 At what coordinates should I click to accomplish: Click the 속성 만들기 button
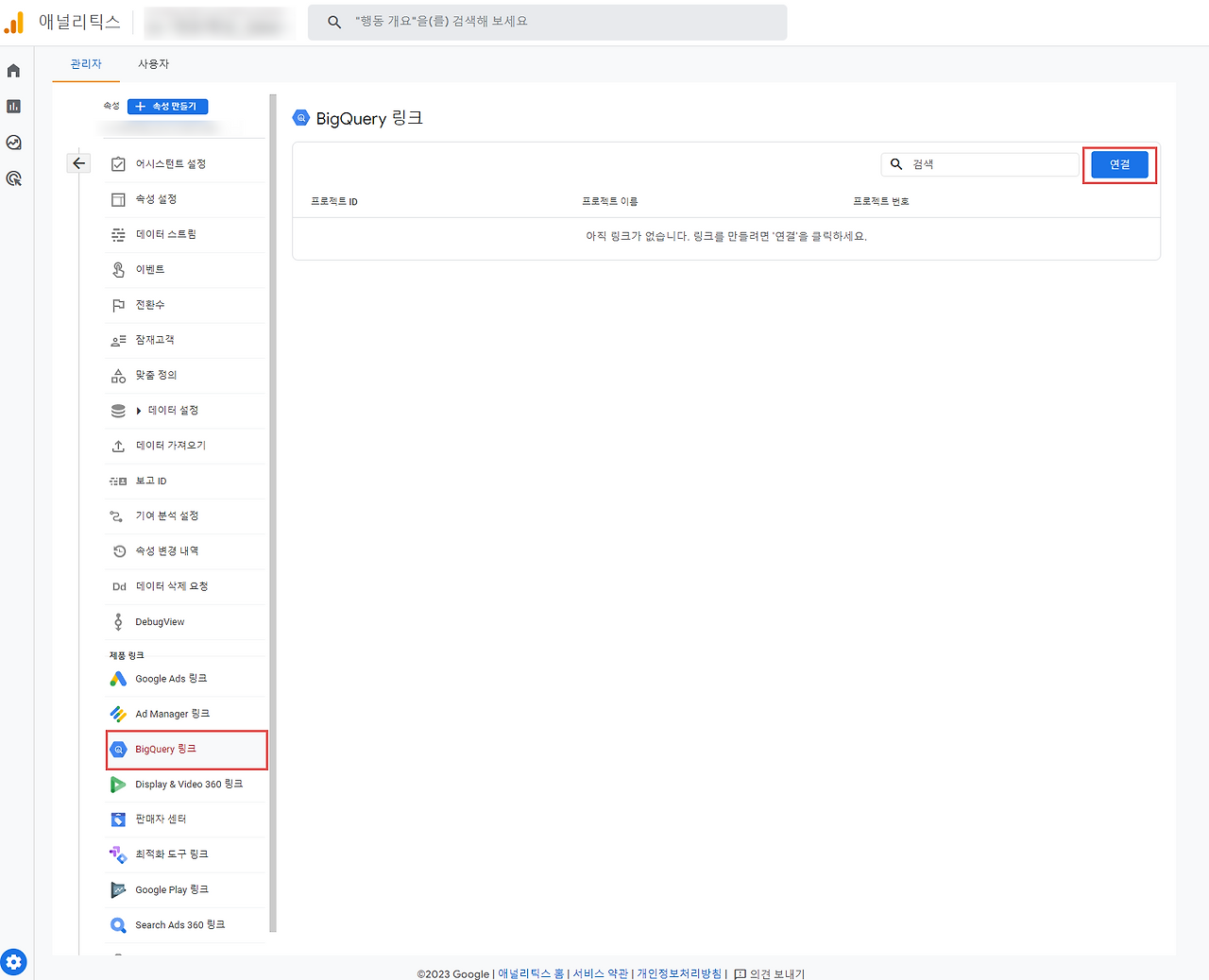(x=168, y=107)
